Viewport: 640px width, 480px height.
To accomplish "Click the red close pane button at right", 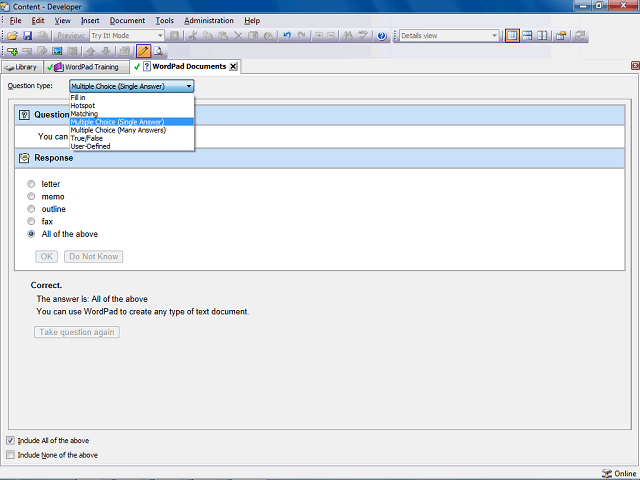I will coord(635,66).
